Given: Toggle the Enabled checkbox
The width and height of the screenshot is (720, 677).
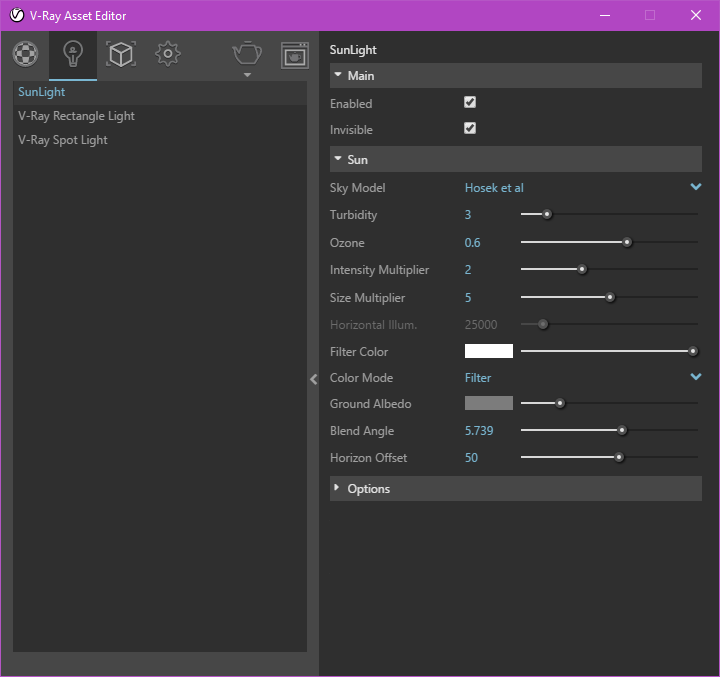Looking at the screenshot, I should pos(470,102).
